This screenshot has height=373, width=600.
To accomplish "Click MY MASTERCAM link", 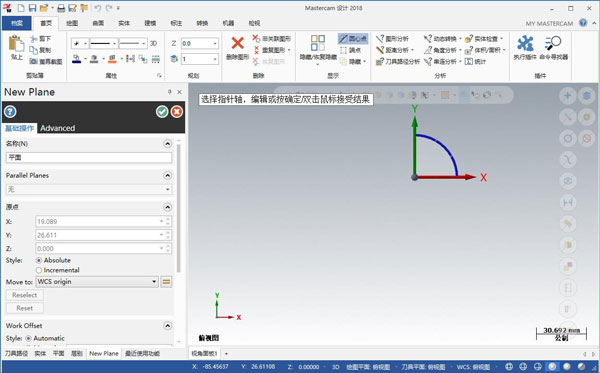I will (x=549, y=23).
